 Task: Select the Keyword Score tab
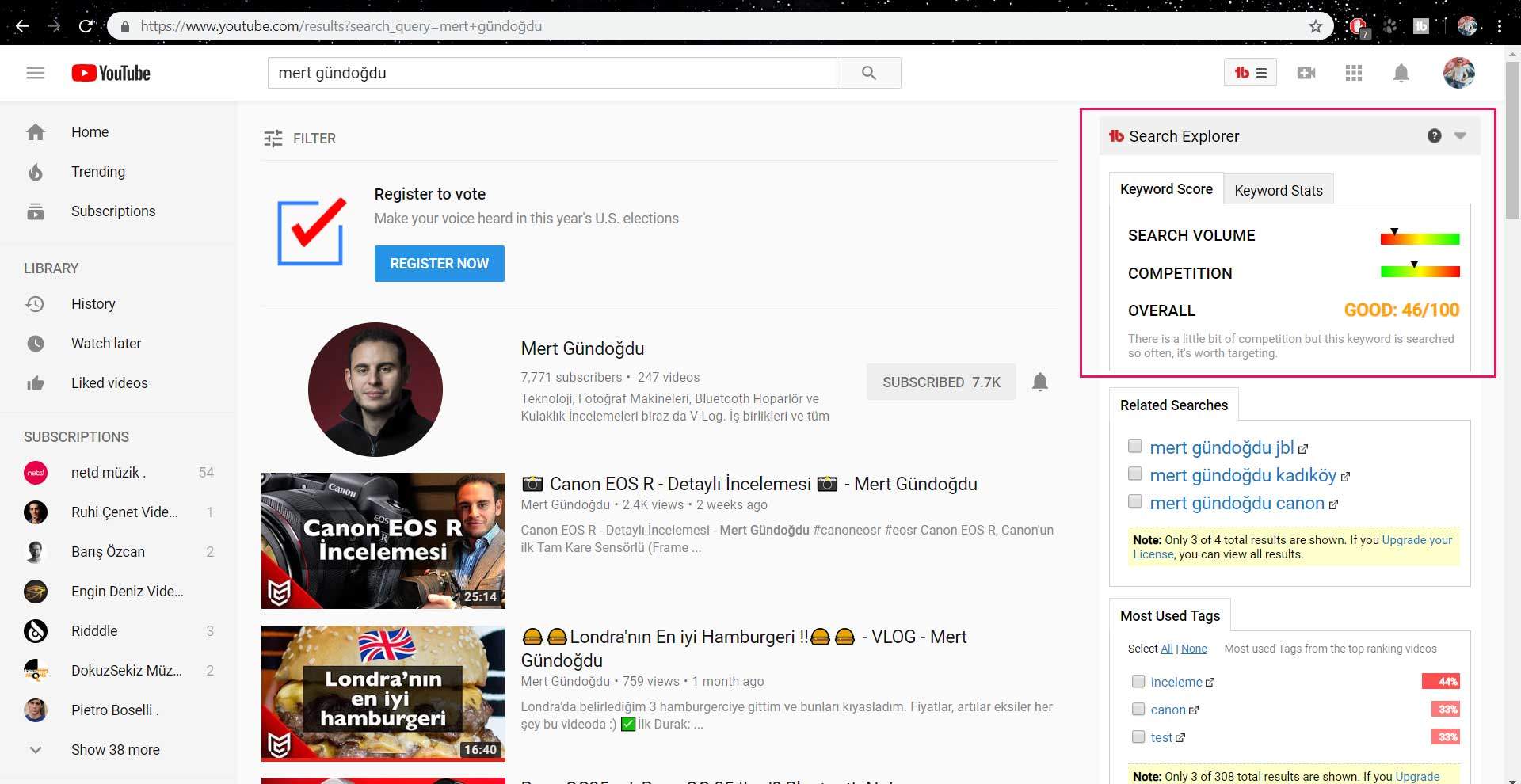tap(1166, 189)
